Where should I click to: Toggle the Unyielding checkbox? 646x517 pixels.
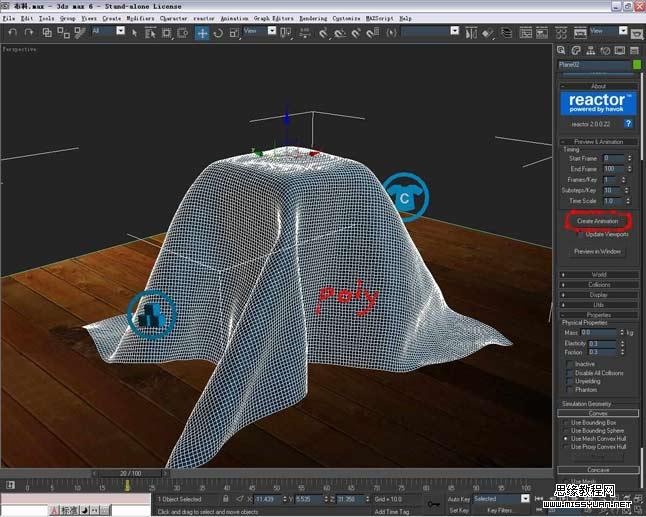point(570,381)
